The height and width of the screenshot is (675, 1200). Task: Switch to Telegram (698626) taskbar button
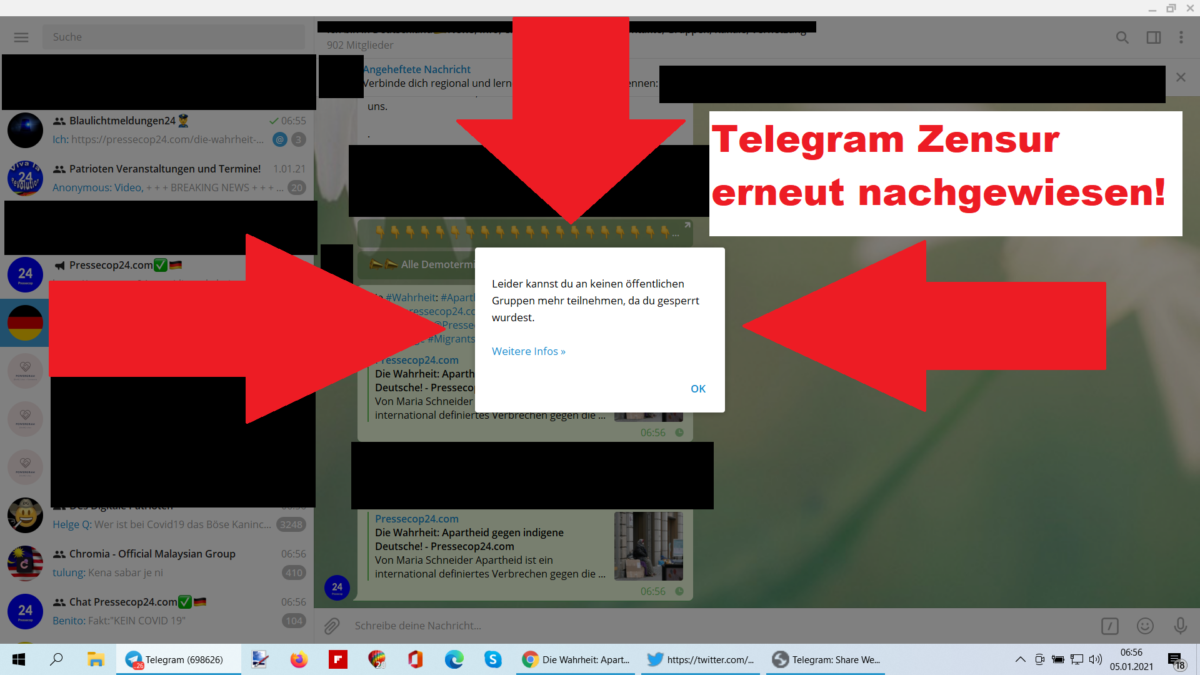(x=178, y=659)
